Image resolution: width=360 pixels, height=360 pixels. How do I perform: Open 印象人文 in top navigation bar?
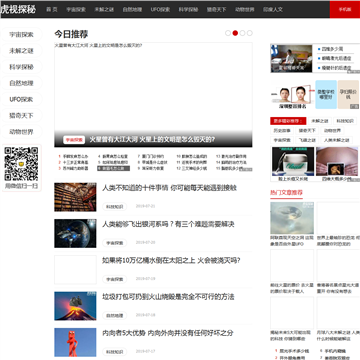tap(273, 9)
